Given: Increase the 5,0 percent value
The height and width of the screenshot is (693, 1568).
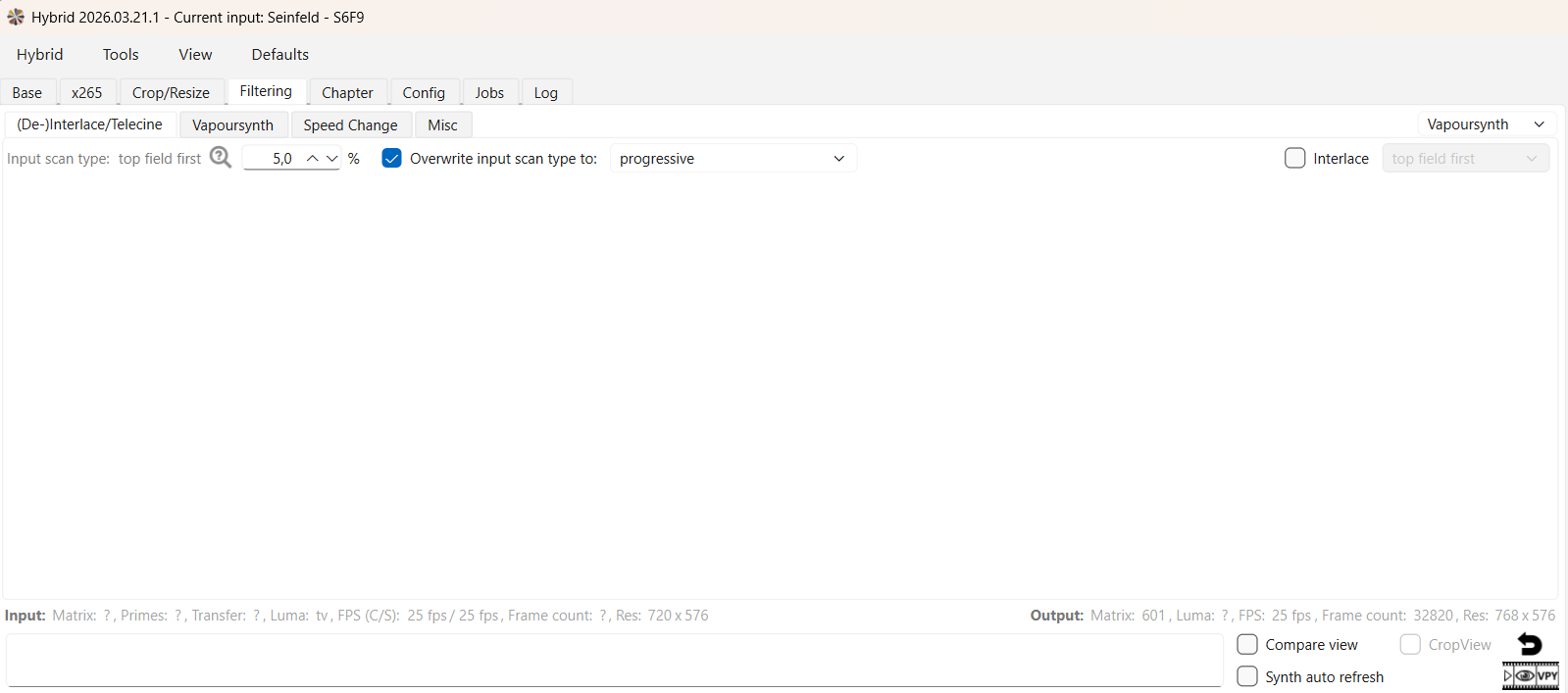Looking at the screenshot, I should (312, 158).
